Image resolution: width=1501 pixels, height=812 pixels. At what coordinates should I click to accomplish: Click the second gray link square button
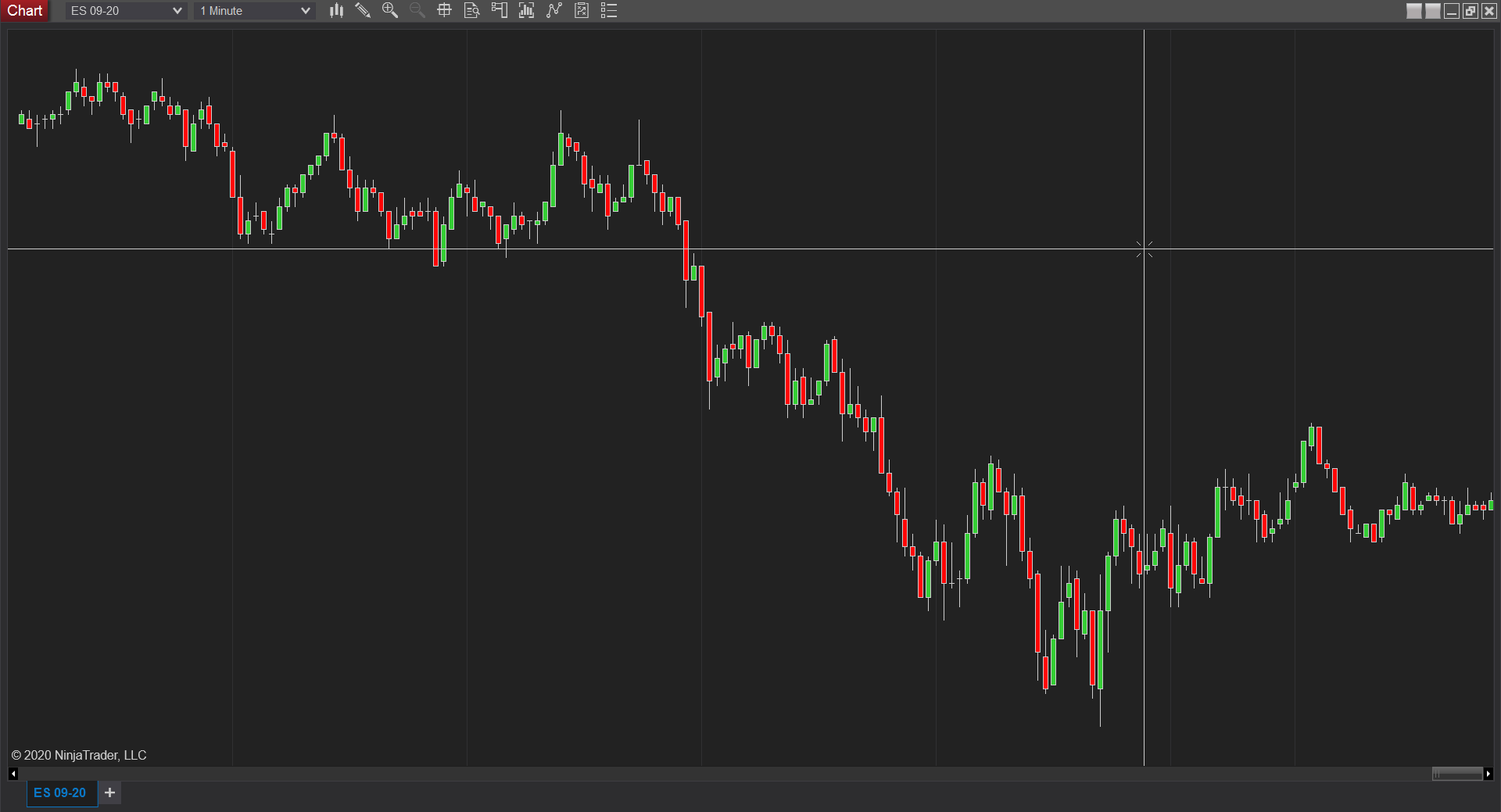tap(1433, 11)
